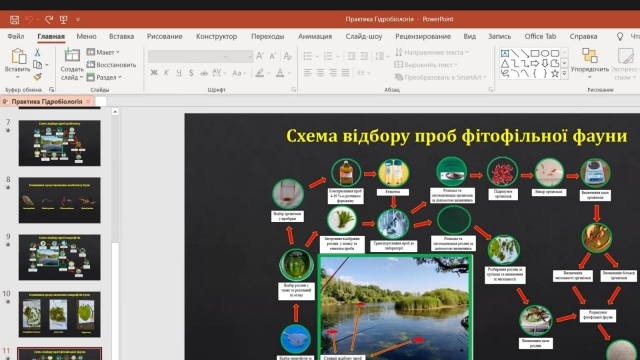
Task: Center the text alignment
Action: pos(320,73)
